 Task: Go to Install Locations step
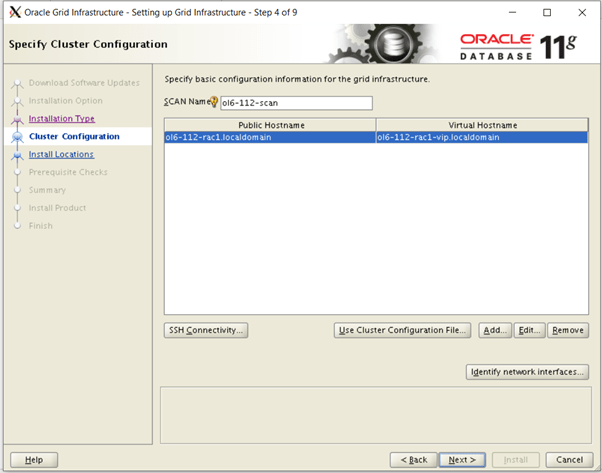[x=61, y=155]
